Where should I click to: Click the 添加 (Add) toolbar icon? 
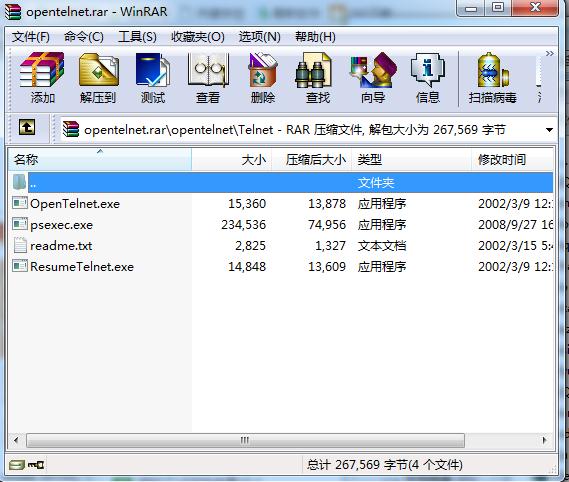coord(42,70)
